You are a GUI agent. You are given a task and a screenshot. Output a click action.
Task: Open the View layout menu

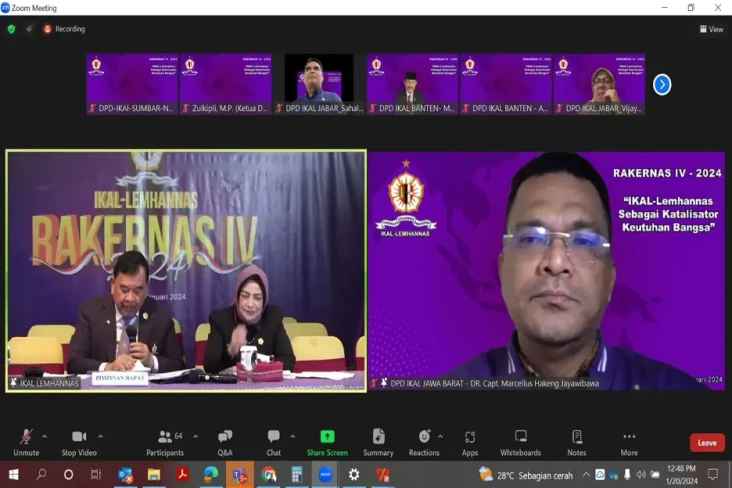(x=711, y=29)
